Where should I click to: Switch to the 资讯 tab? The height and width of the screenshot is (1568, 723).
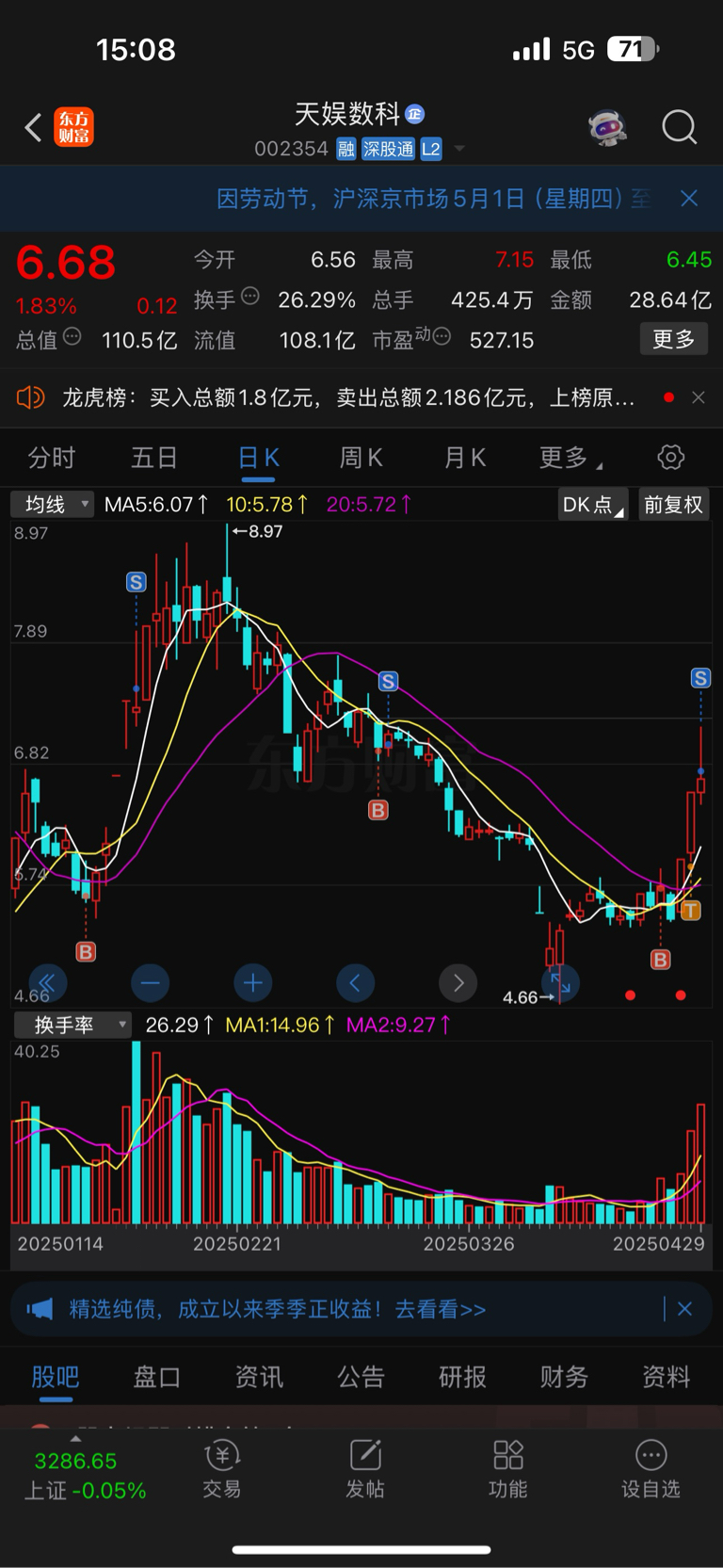click(x=259, y=1377)
